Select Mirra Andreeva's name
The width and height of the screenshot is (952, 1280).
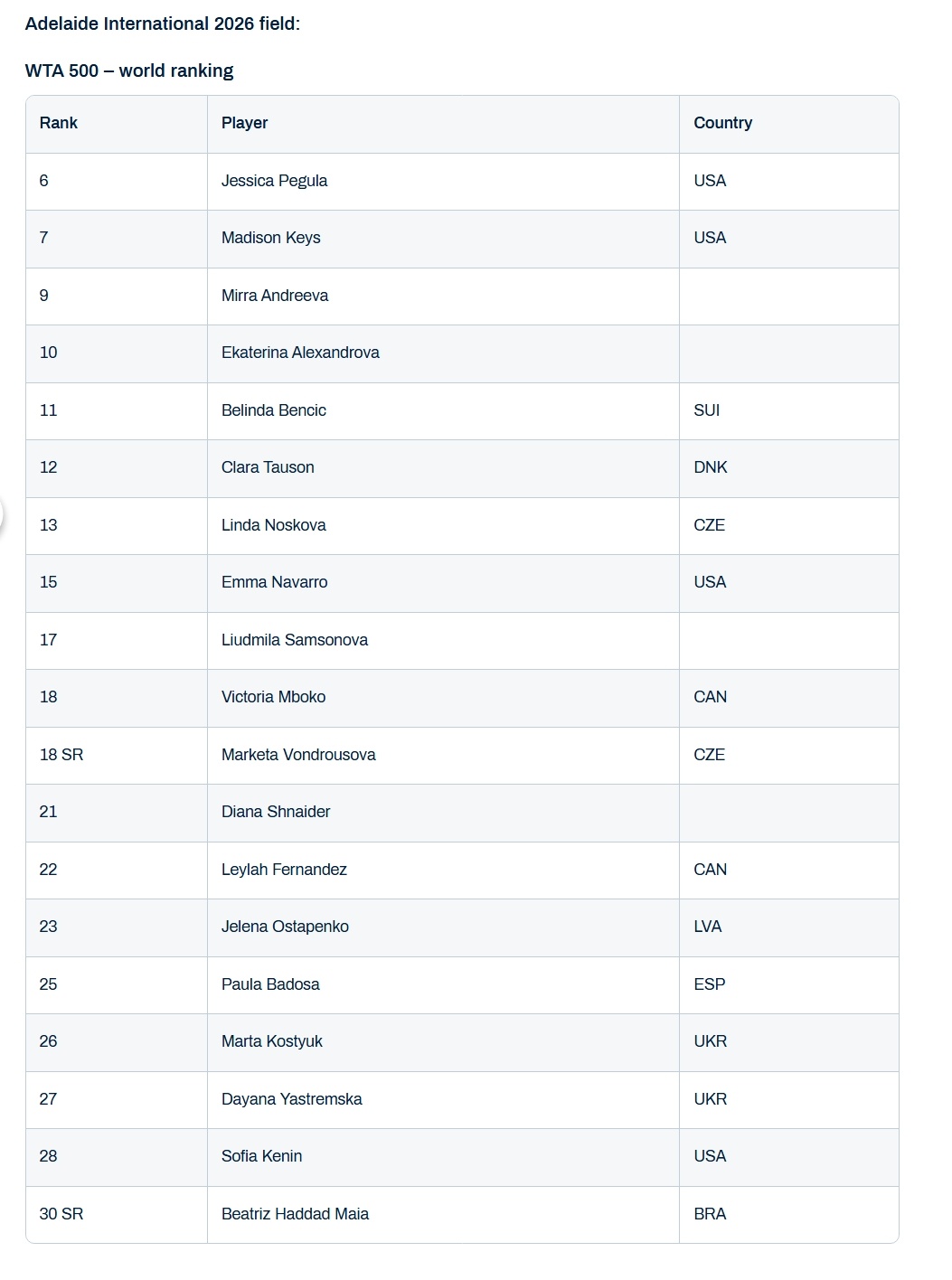(275, 296)
